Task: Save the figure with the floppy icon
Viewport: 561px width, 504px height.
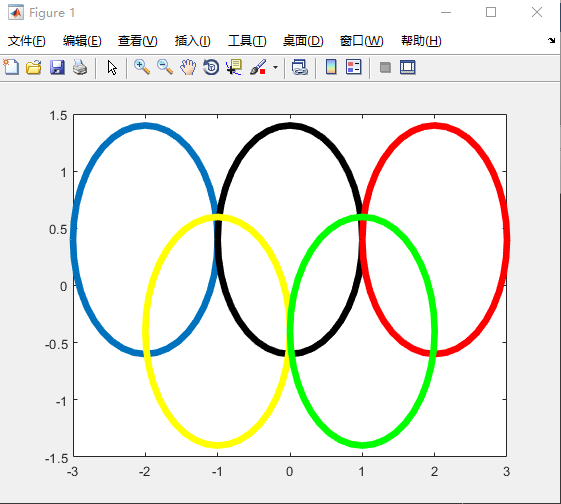Action: [x=57, y=67]
